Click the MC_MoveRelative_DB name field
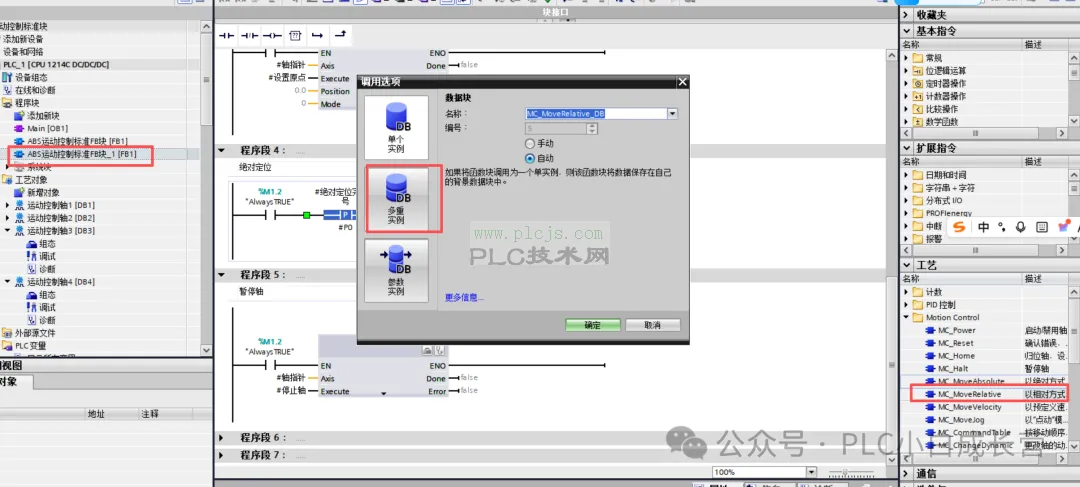 point(596,114)
